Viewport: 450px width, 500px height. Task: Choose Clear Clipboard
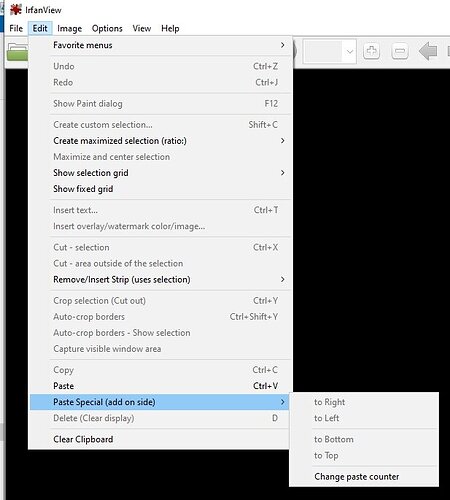pyautogui.click(x=159, y=439)
